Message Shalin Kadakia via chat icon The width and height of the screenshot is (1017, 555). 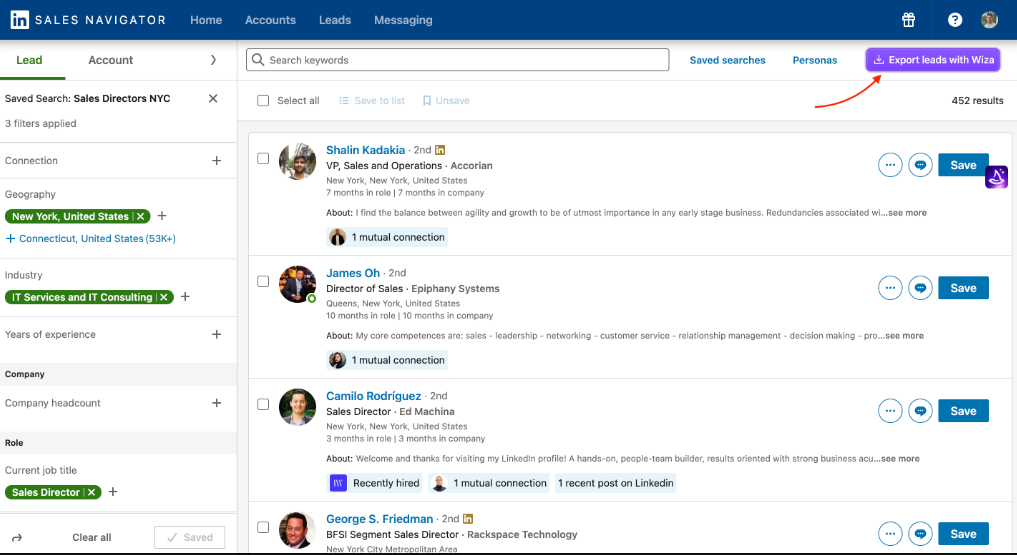(x=920, y=165)
